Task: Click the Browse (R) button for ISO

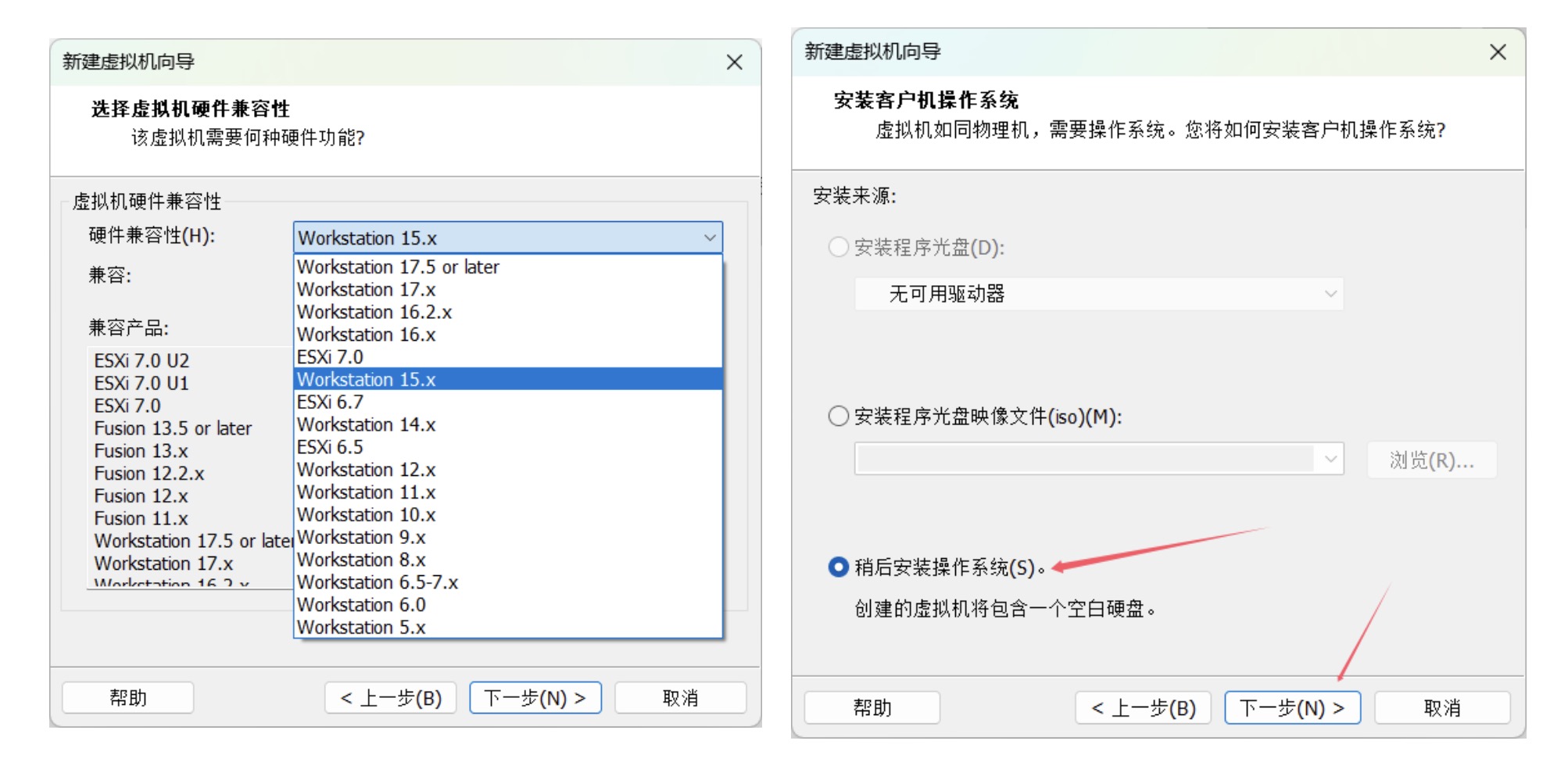Action: click(1432, 460)
